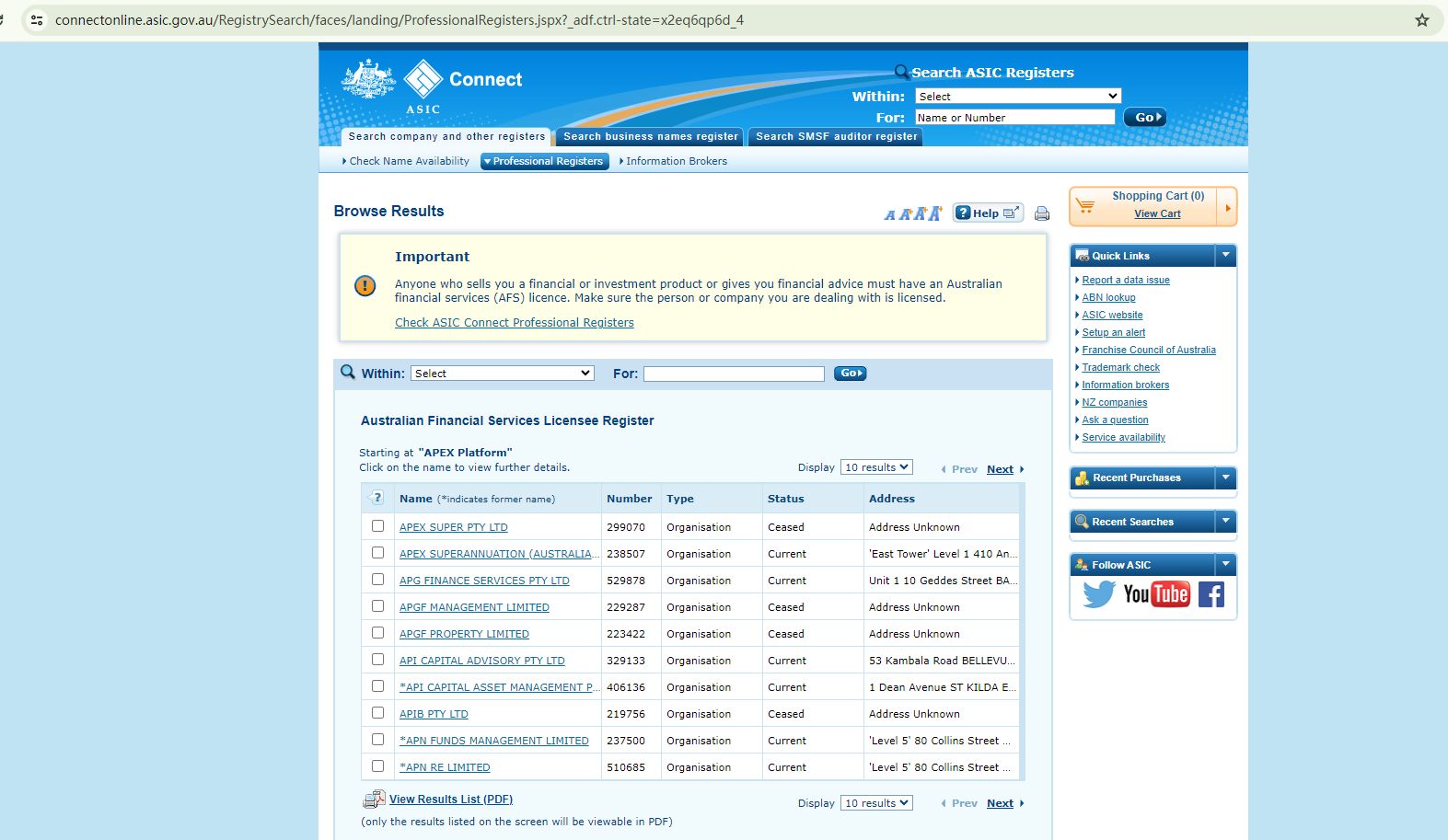Click the Recent Purchases panel icon
Screen dimensions: 1448x840
tap(1082, 478)
